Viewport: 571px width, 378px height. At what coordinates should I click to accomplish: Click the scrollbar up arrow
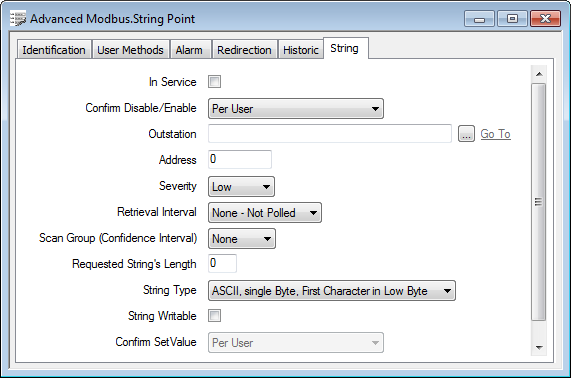pyautogui.click(x=539, y=74)
